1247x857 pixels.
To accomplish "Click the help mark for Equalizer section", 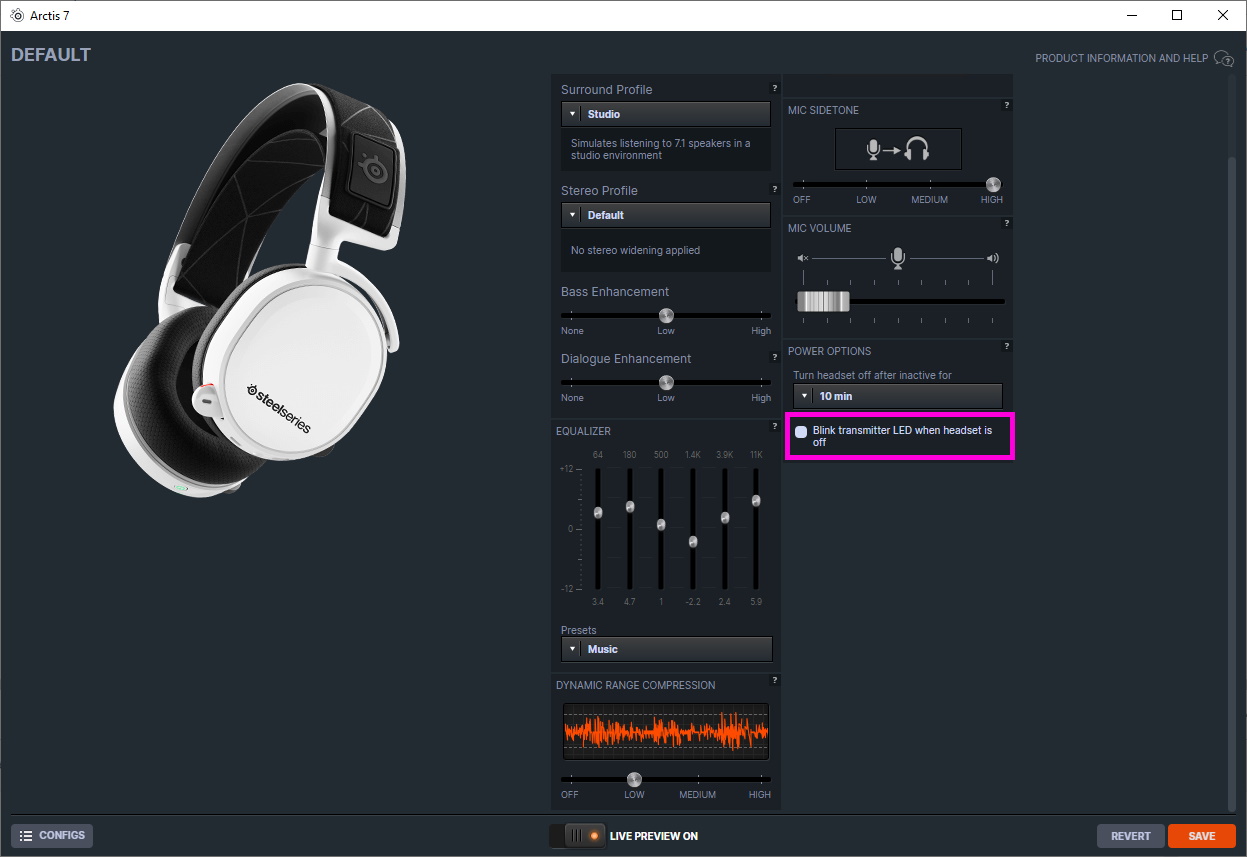I will click(774, 426).
